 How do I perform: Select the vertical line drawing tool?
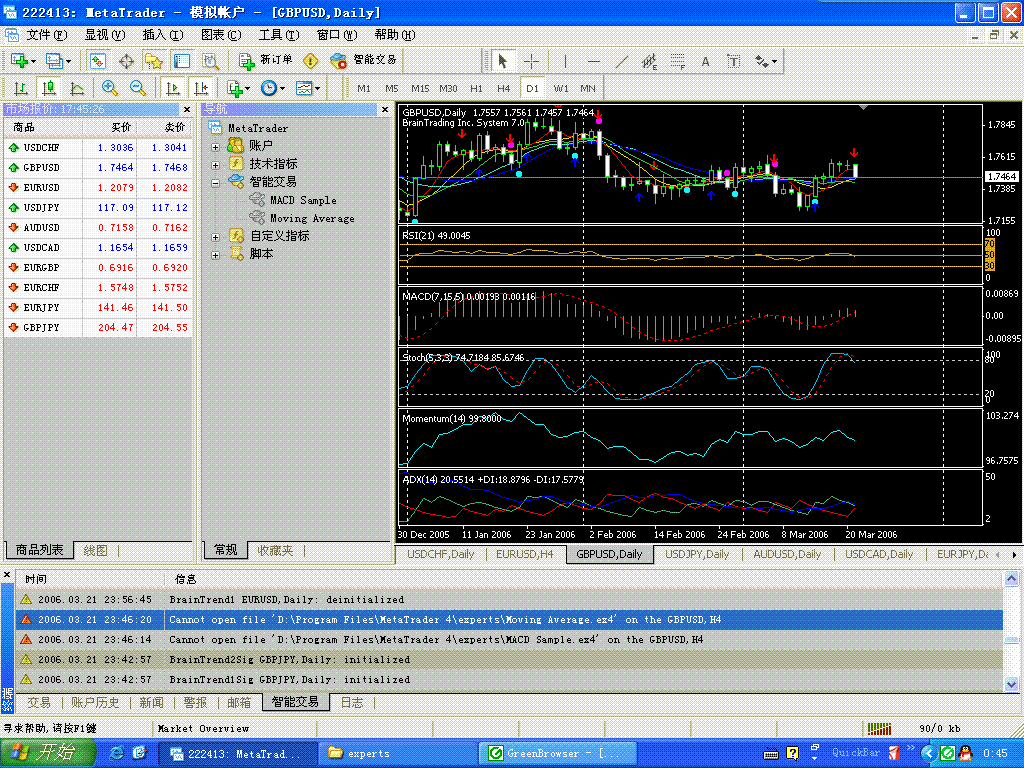[565, 61]
